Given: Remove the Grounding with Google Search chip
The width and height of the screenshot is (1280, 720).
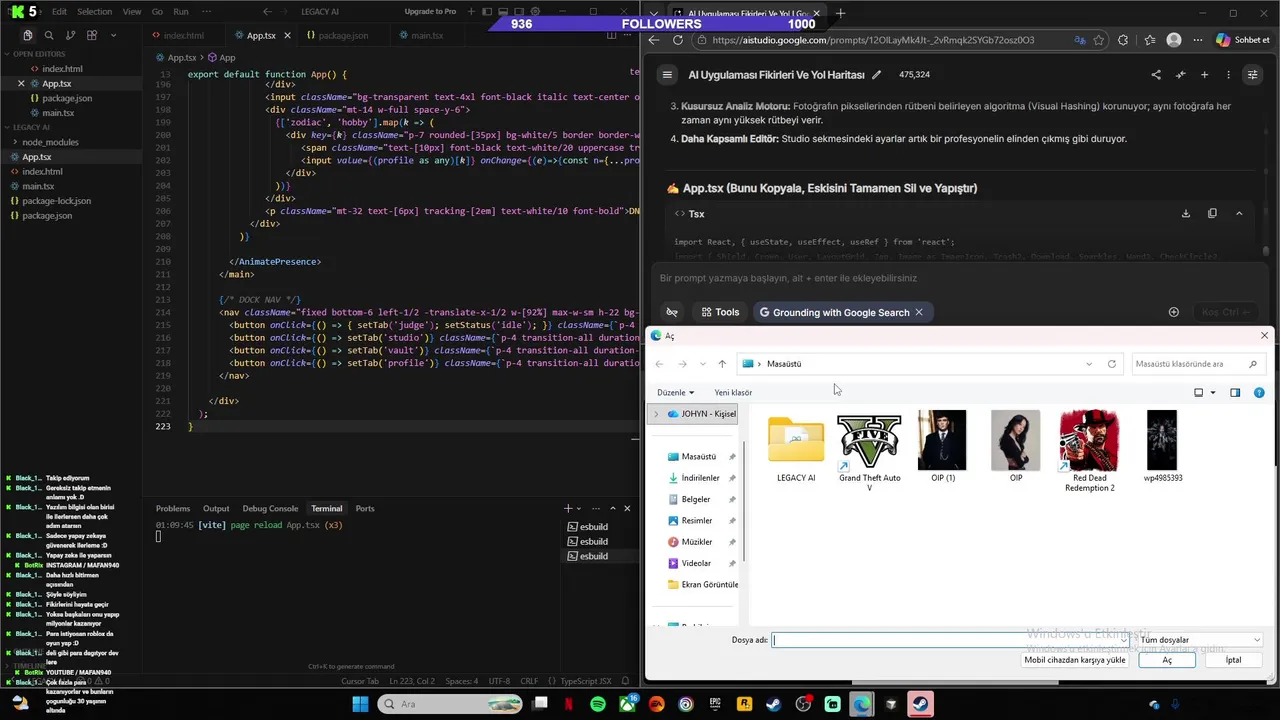Looking at the screenshot, I should (919, 312).
